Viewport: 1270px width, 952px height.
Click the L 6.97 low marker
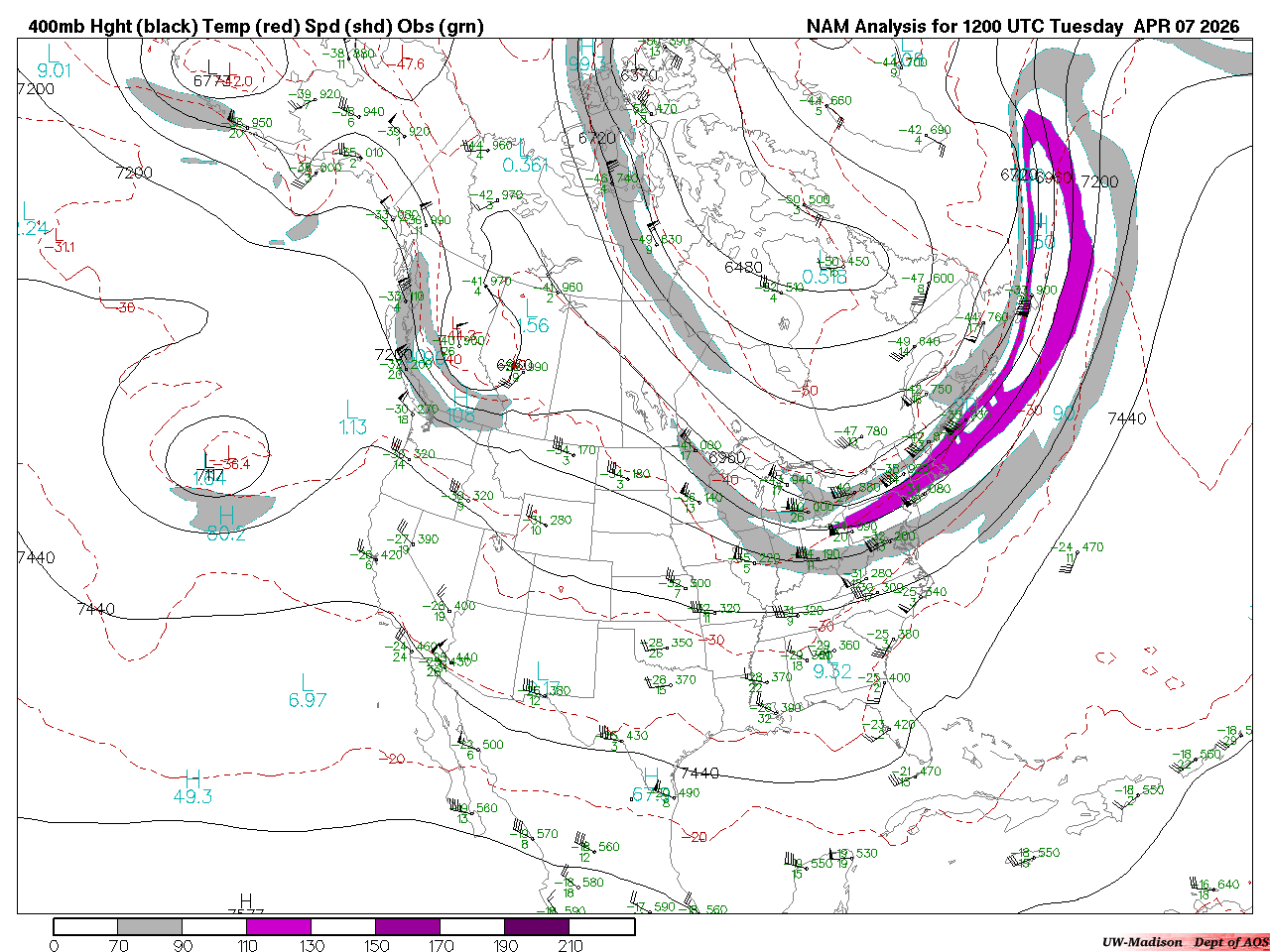tap(308, 691)
